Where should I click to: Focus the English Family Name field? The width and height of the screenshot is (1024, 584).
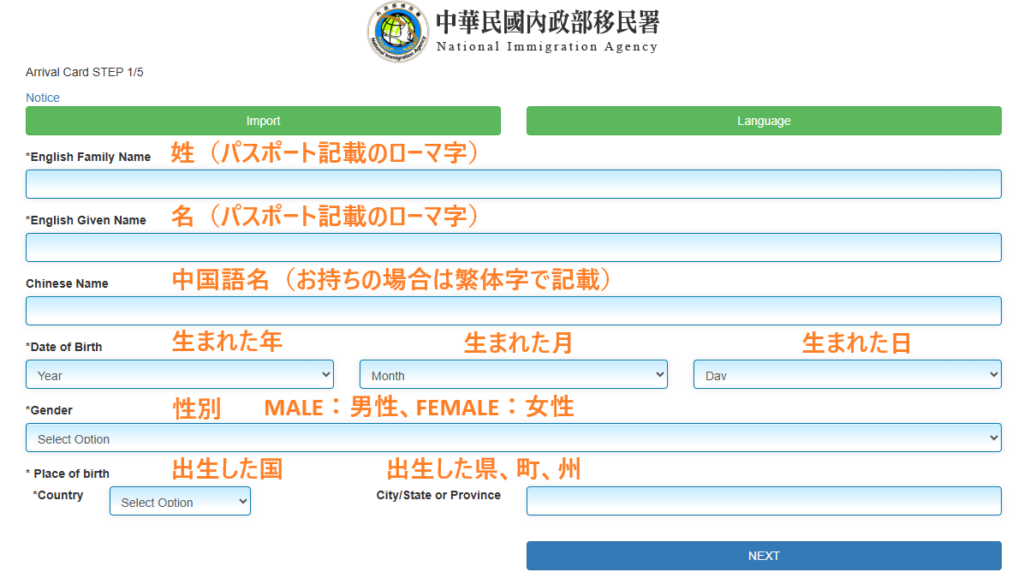click(x=513, y=184)
